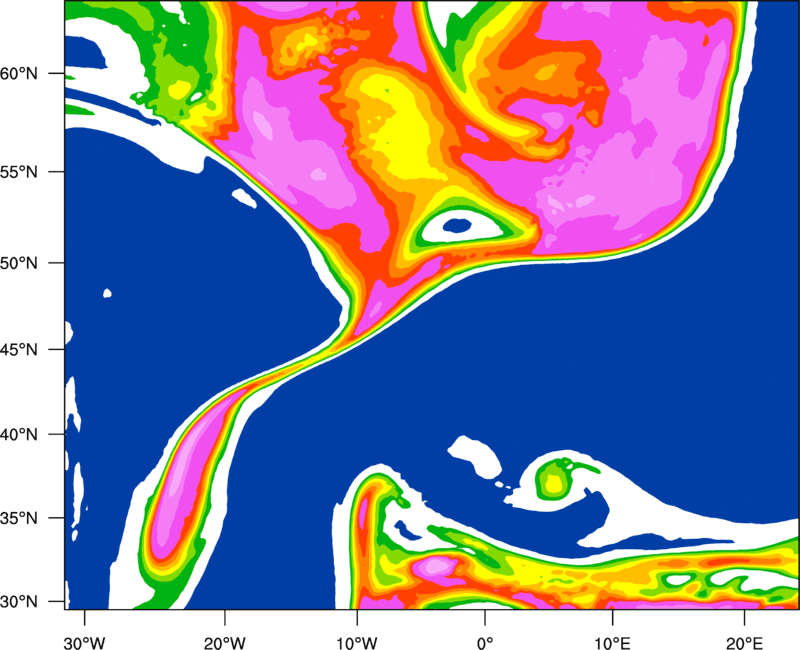Click the 60°N latitude label

click(x=19, y=74)
